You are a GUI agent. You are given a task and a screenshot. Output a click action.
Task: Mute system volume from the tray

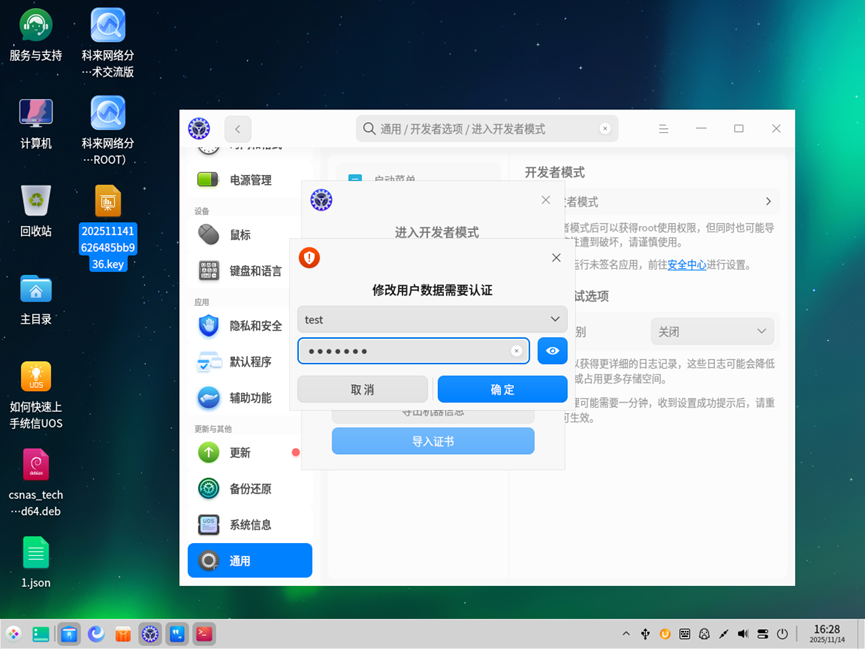pyautogui.click(x=742, y=633)
